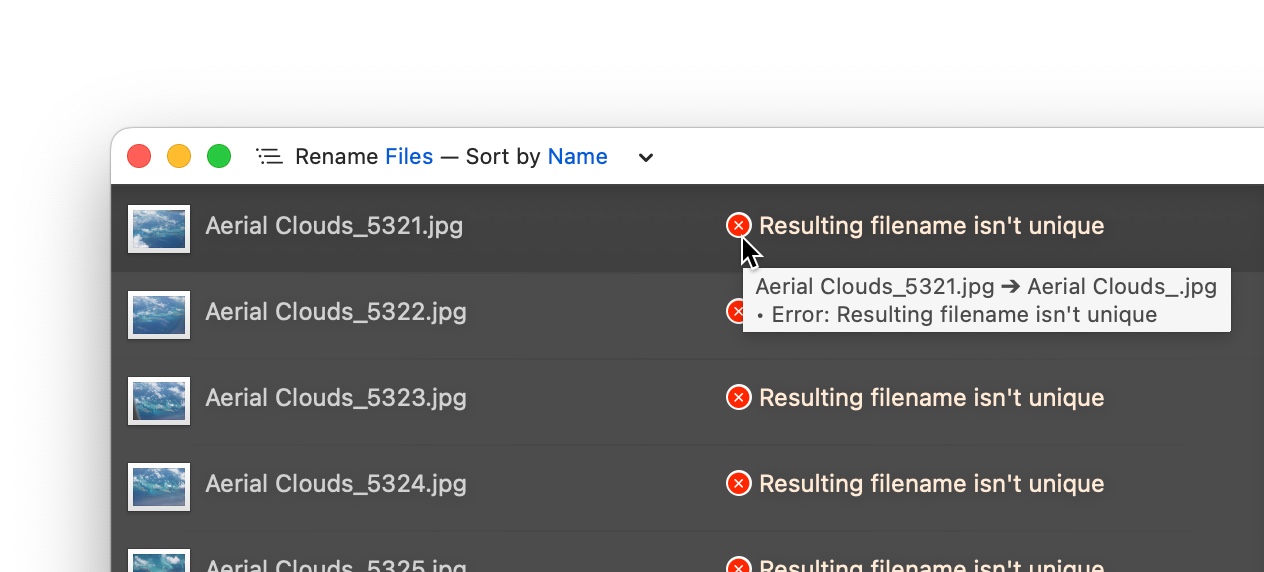Click error message in Aerial Clouds_5324.jpg row
The height and width of the screenshot is (572, 1264).
point(932,483)
